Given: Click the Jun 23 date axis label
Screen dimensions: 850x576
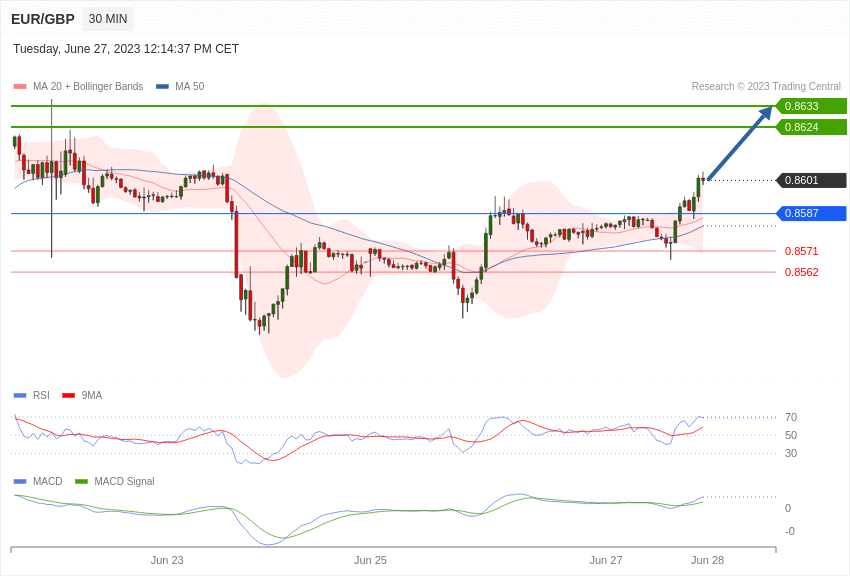Looking at the screenshot, I should click(167, 560).
